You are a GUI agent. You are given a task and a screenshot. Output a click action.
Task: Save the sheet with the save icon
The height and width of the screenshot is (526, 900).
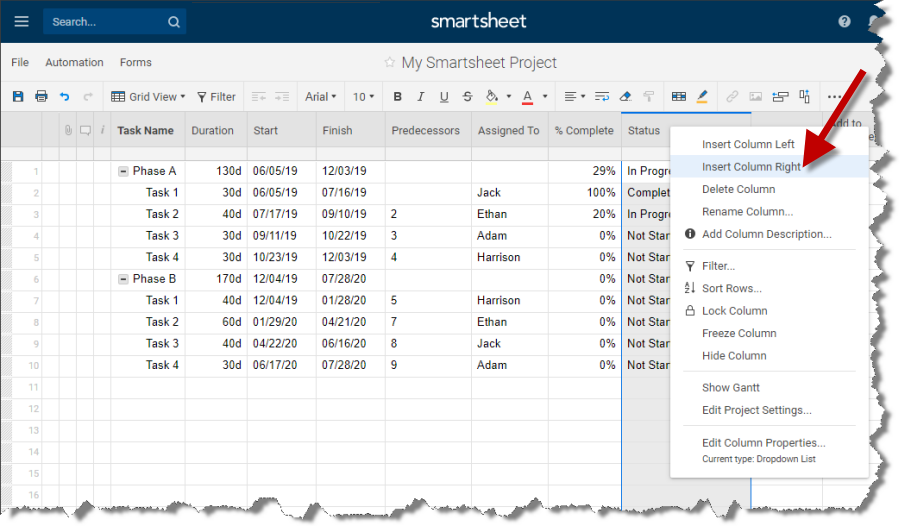click(18, 96)
